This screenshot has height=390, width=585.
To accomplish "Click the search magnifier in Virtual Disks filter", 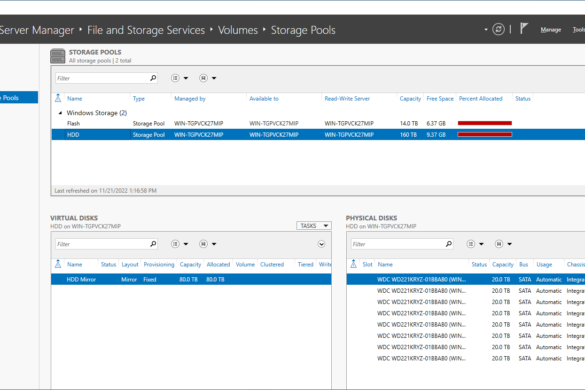I will (x=153, y=244).
